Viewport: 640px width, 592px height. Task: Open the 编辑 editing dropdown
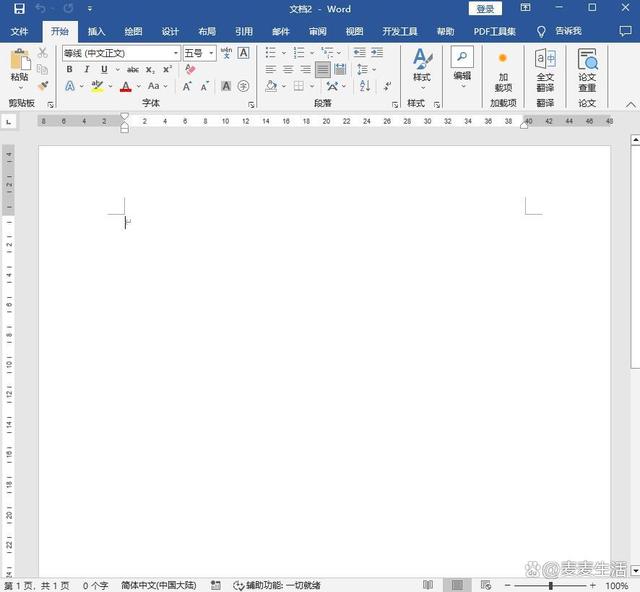click(462, 68)
